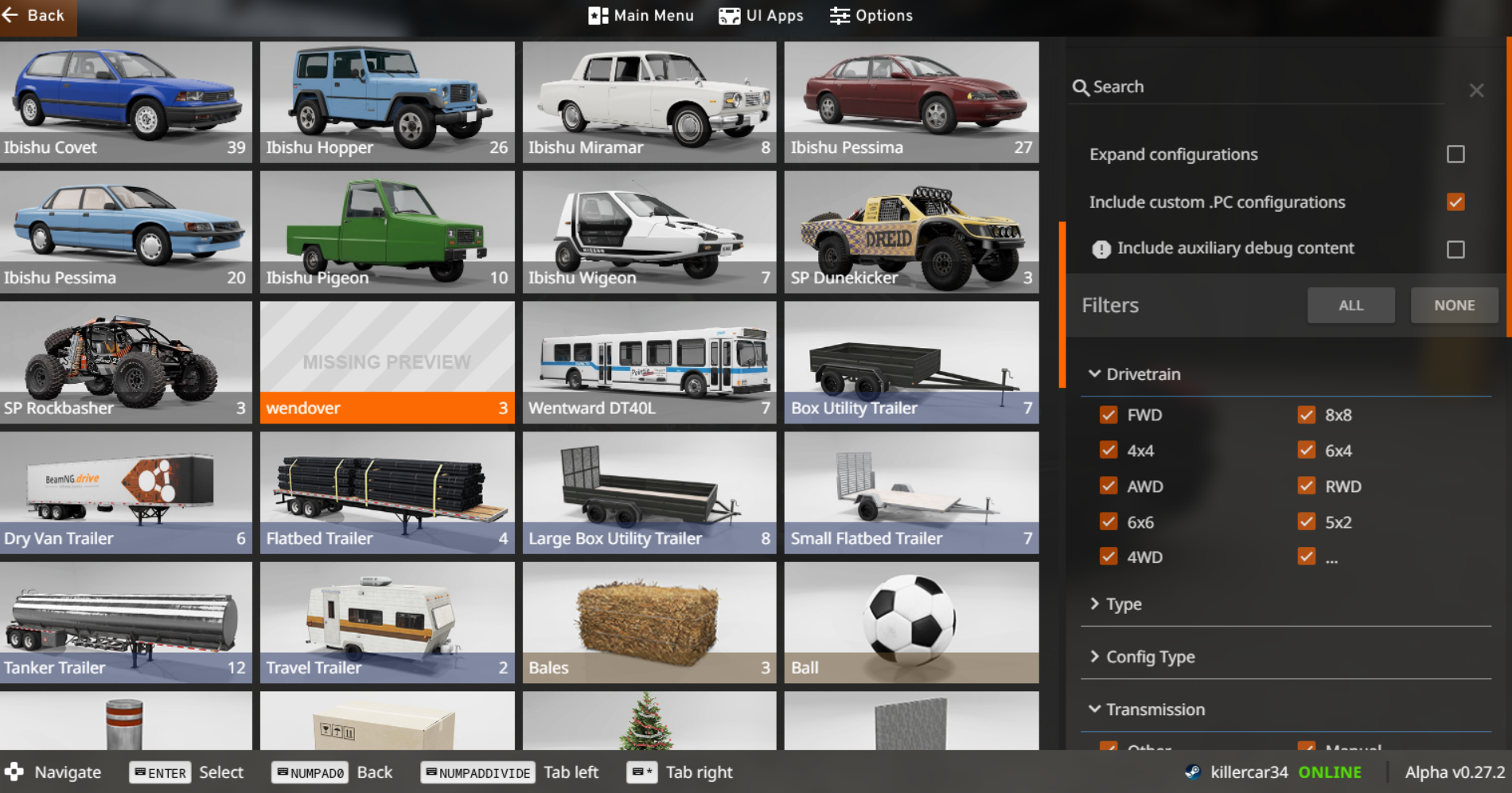1512x793 pixels.
Task: Select the cardboard box prop tile
Action: click(x=387, y=721)
